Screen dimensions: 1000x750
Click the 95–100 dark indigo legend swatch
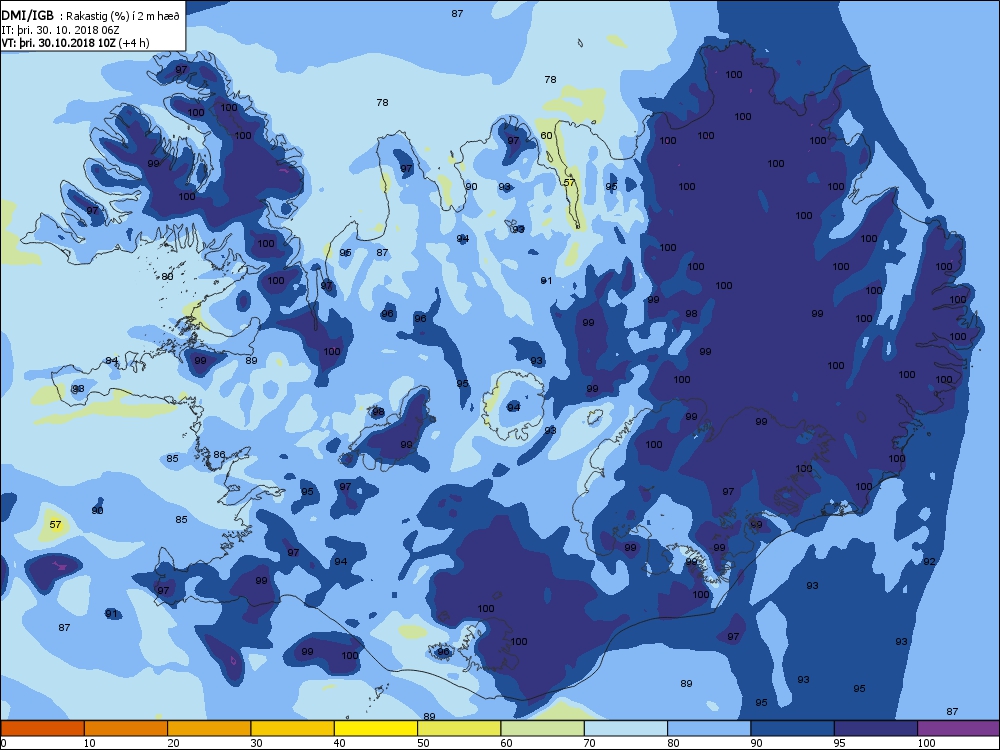pos(876,728)
